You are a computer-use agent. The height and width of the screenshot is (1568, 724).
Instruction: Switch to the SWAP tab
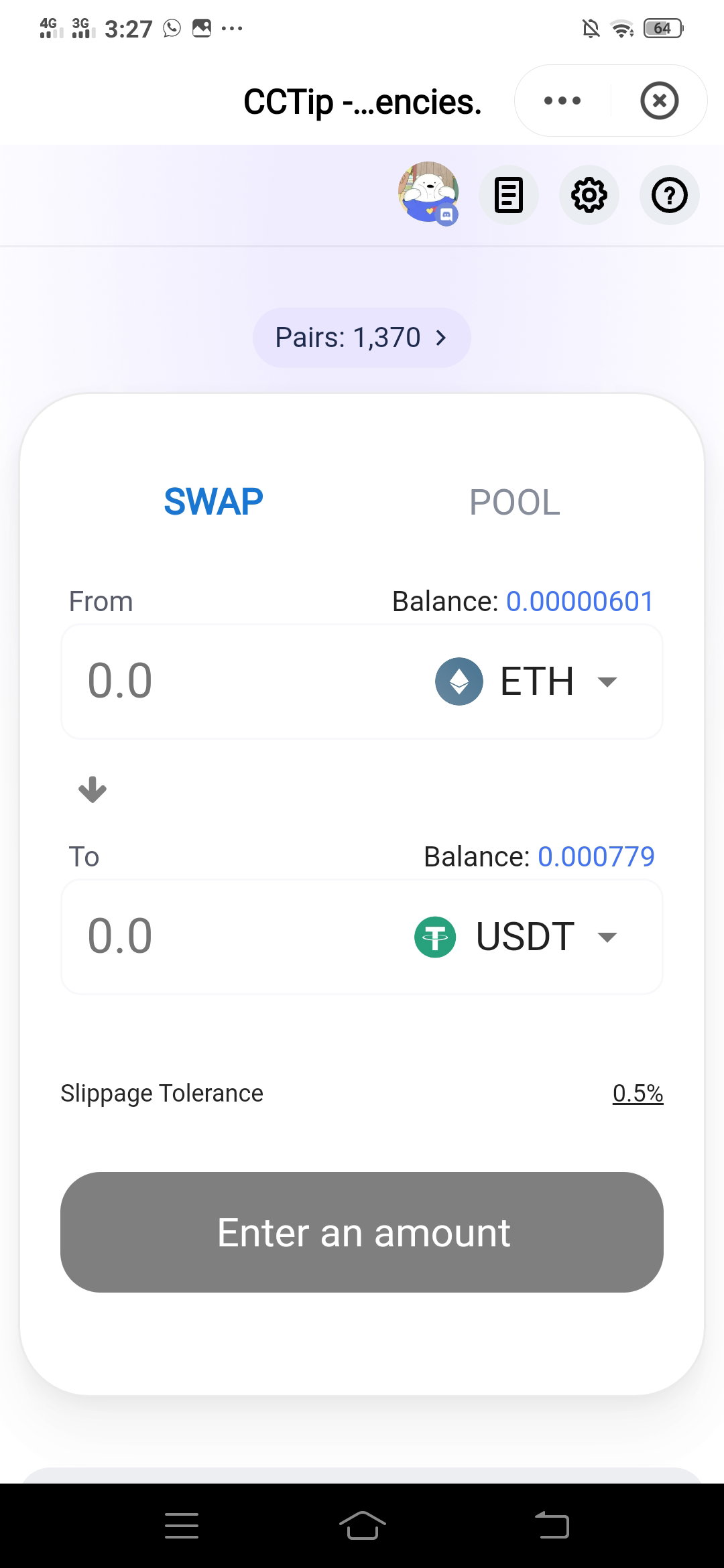point(213,502)
